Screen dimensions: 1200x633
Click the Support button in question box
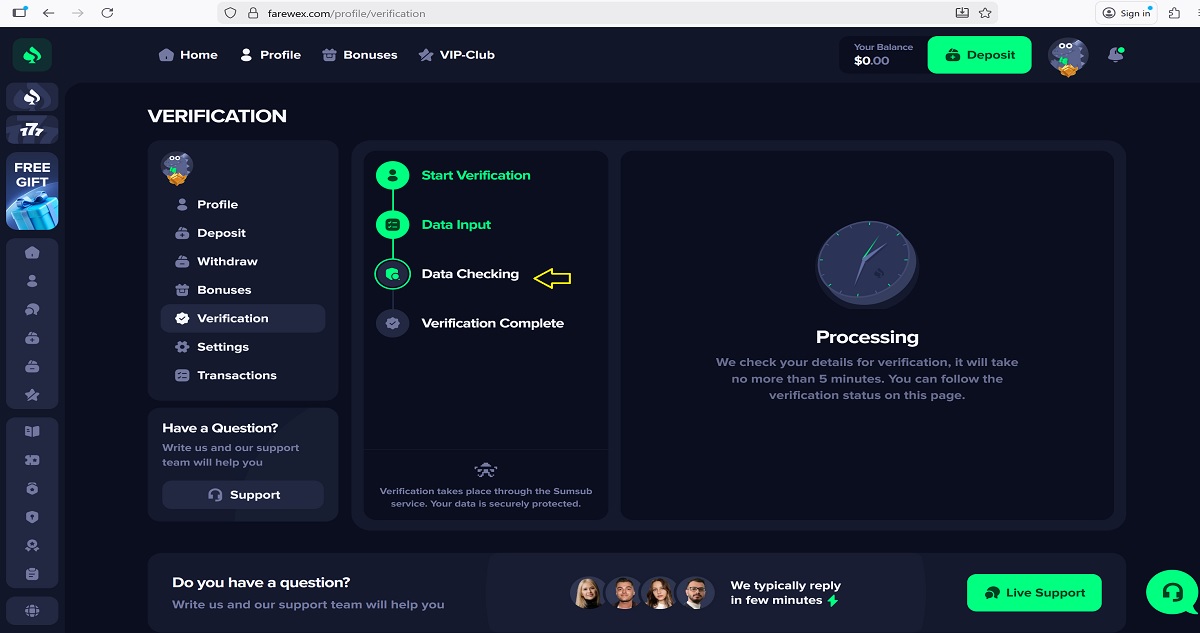243,495
